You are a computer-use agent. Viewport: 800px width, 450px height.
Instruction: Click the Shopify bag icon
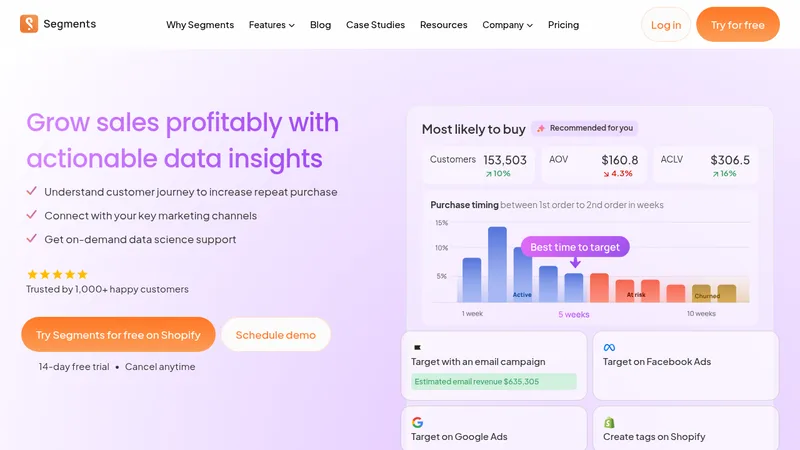tap(609, 422)
